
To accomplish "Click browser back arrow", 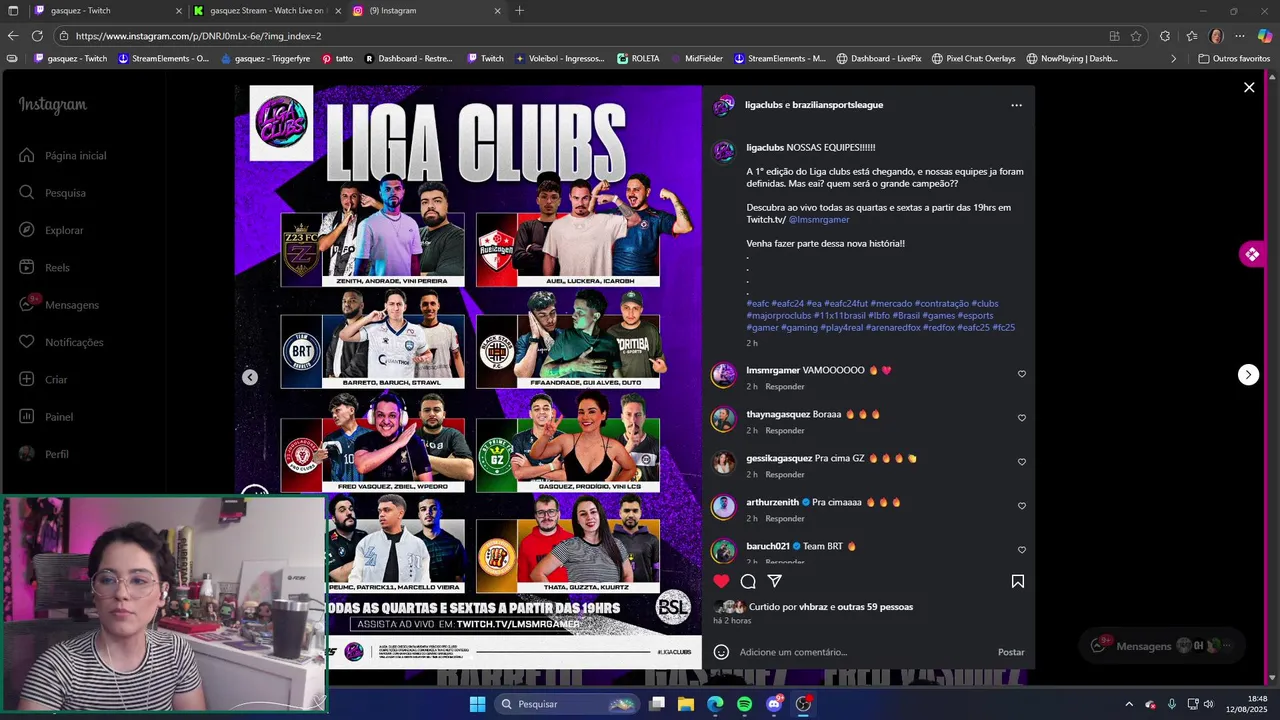I will click(x=13, y=36).
